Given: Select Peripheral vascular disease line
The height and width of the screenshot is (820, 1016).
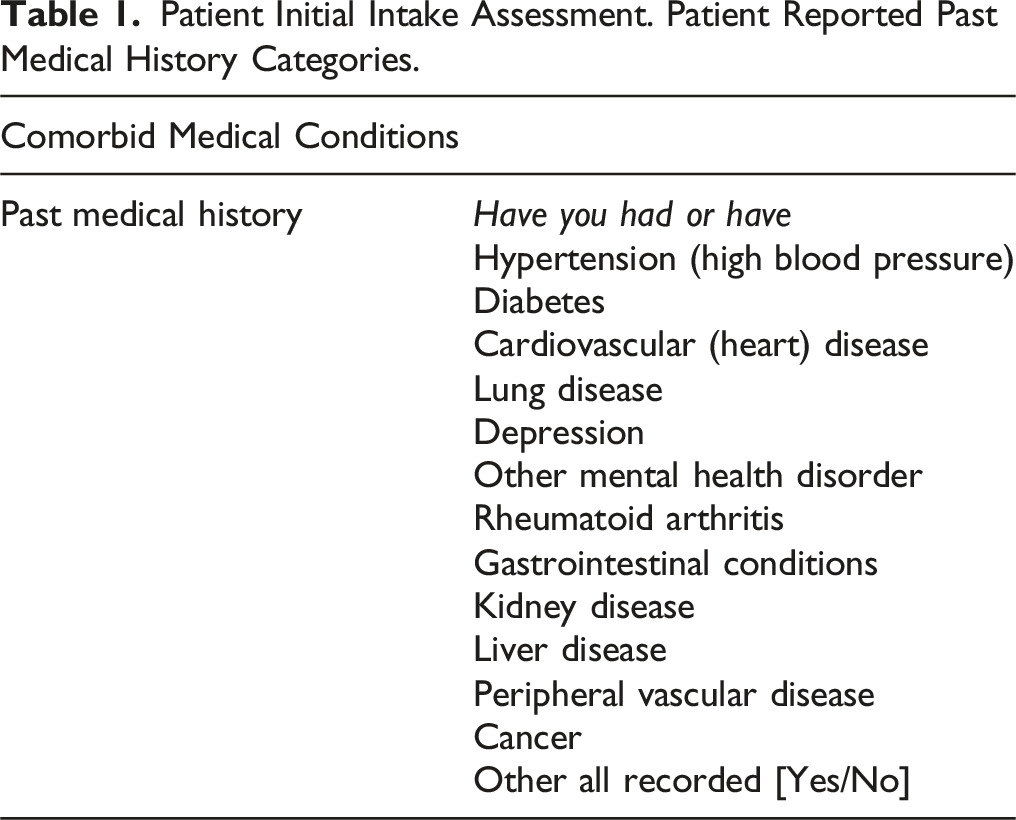Looking at the screenshot, I should (x=675, y=695).
